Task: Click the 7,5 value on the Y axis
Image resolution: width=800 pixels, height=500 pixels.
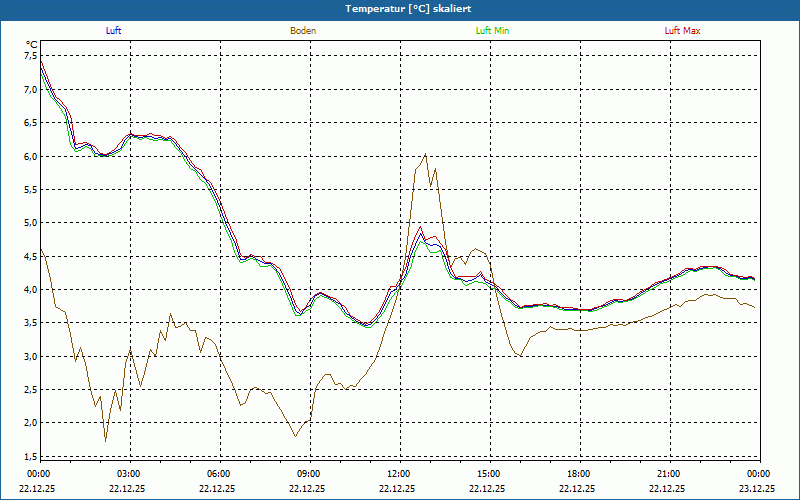Action: coord(30,56)
